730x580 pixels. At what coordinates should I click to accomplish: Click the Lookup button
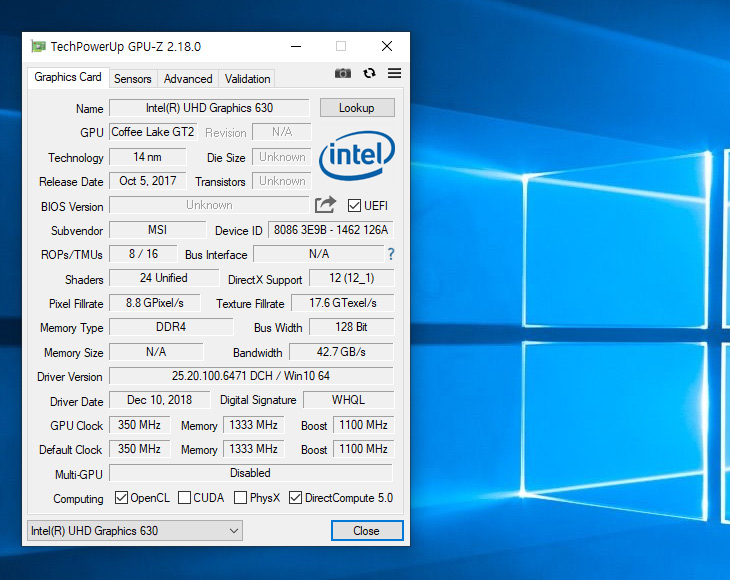pyautogui.click(x=357, y=108)
